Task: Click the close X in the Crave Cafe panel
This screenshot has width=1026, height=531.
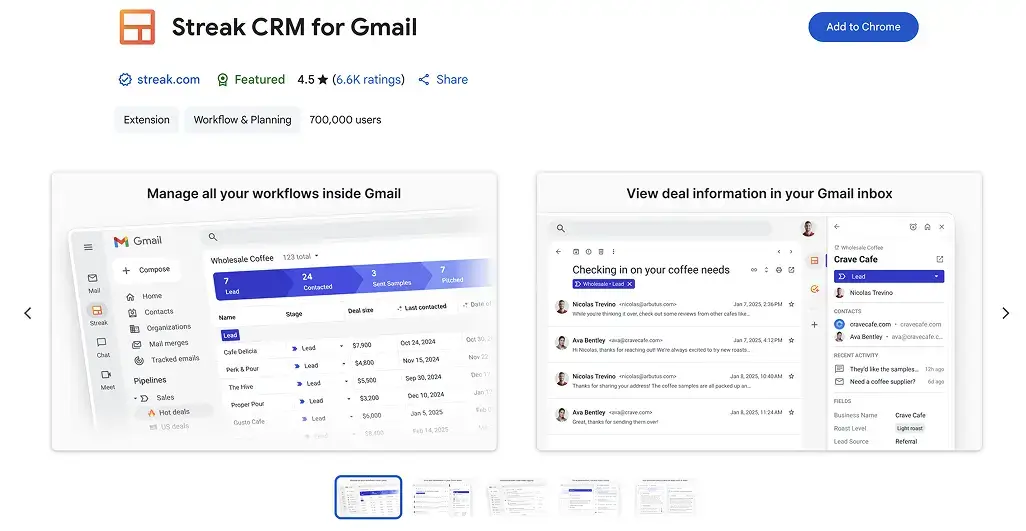Action: click(942, 227)
